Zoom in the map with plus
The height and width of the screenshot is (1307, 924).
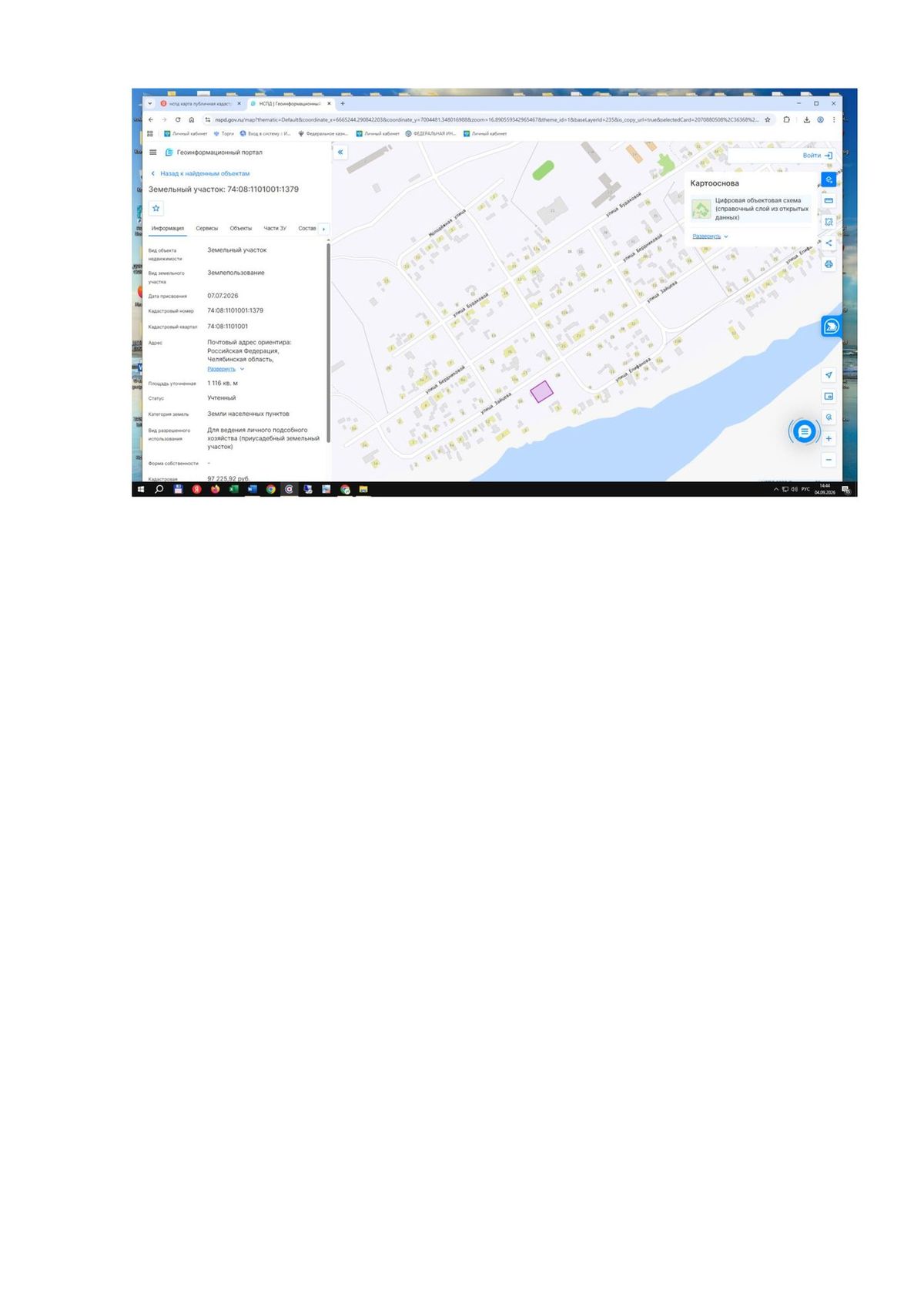[829, 439]
